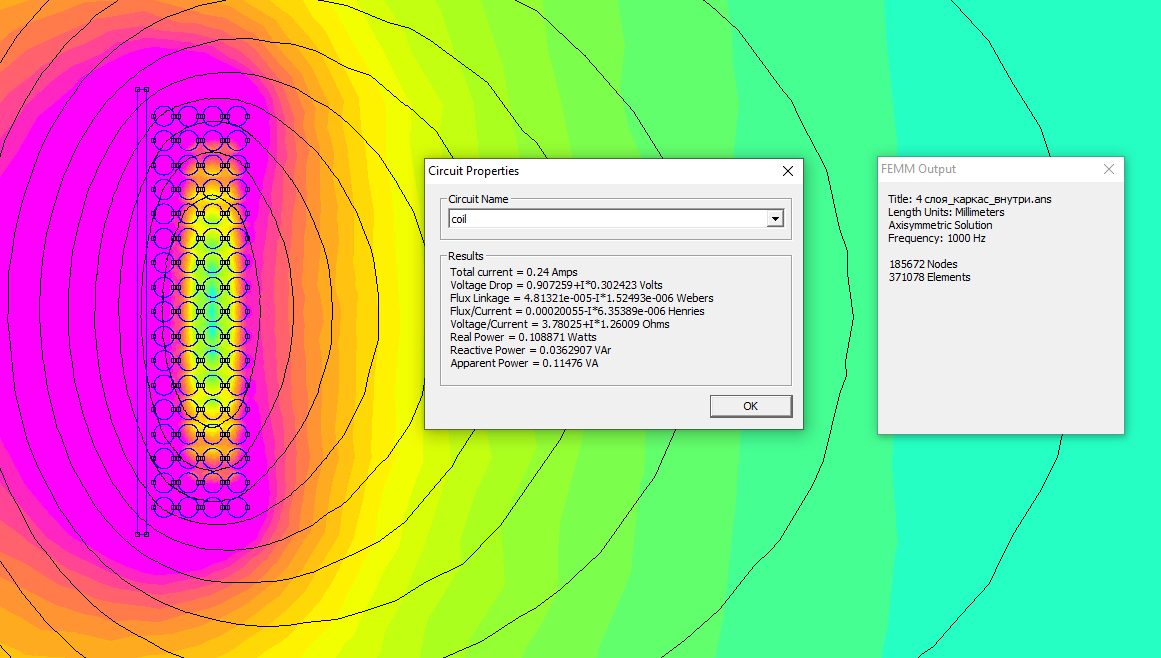
Task: Select the Apparent Power = 0.11476 VA line
Action: click(524, 363)
